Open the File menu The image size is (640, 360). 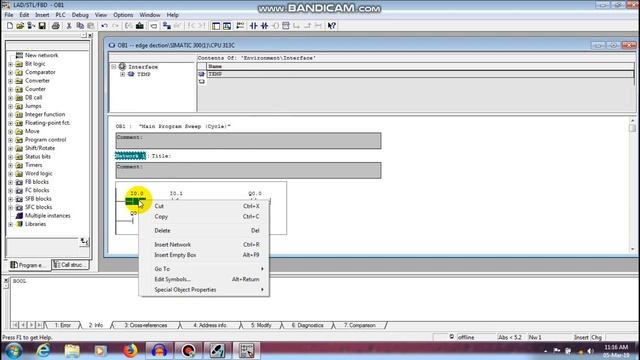tap(9, 15)
